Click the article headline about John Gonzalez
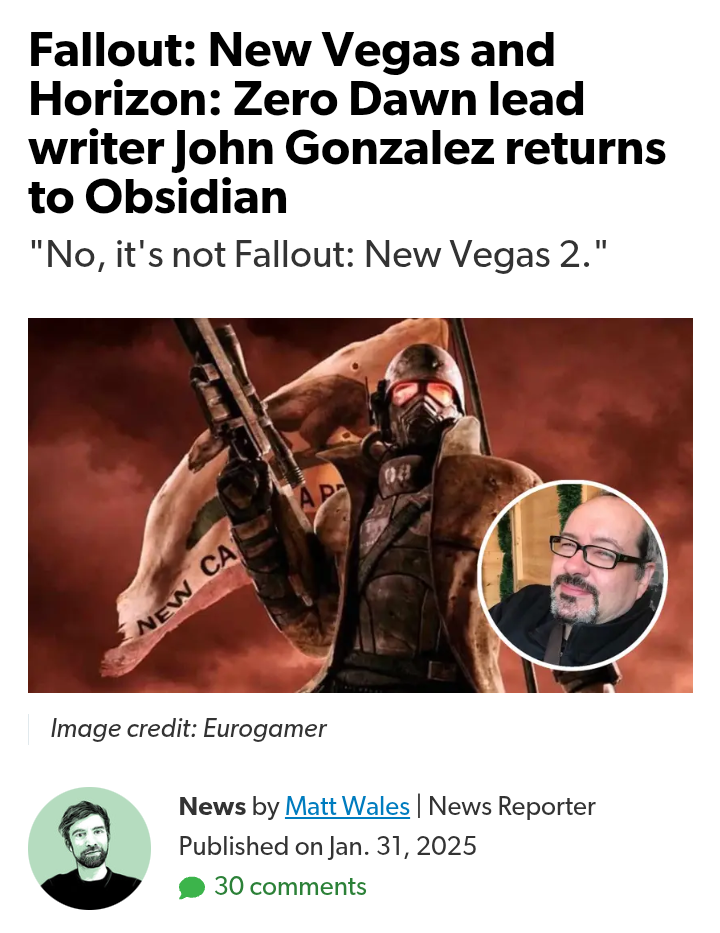The height and width of the screenshot is (933, 720). pos(347,123)
